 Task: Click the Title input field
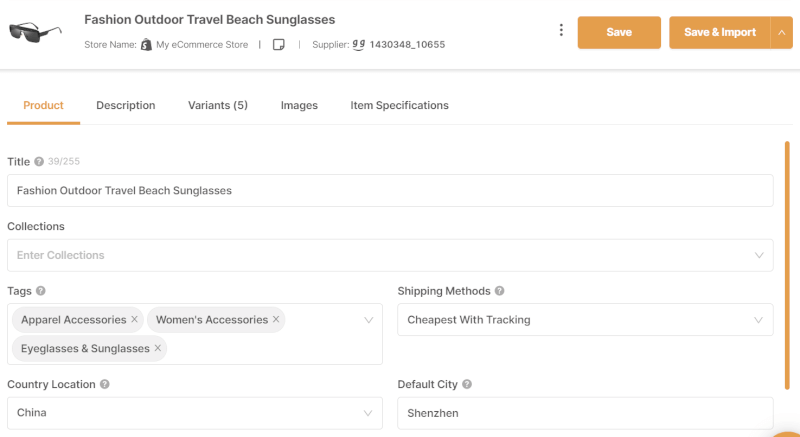(x=390, y=191)
